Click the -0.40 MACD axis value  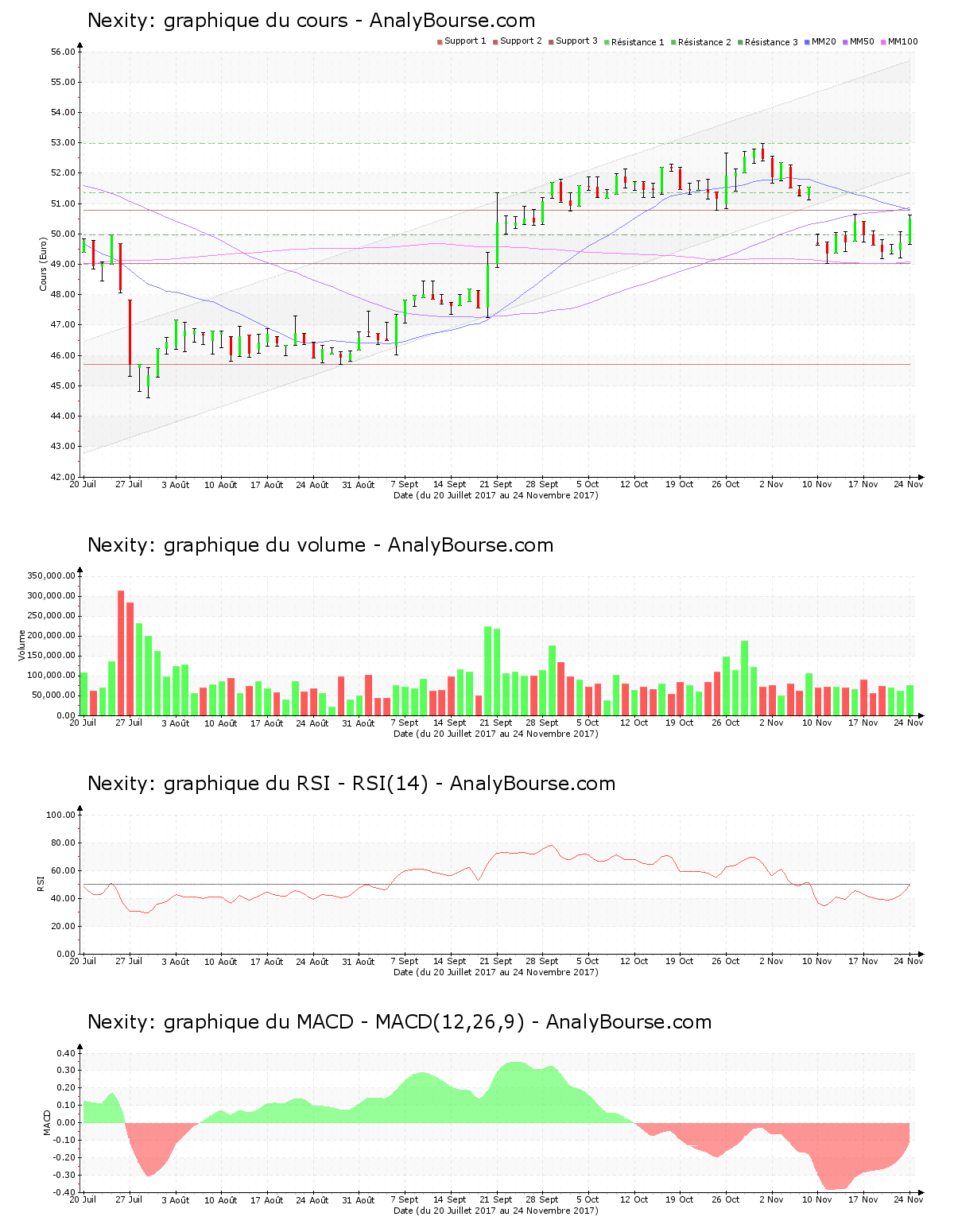64,1192
